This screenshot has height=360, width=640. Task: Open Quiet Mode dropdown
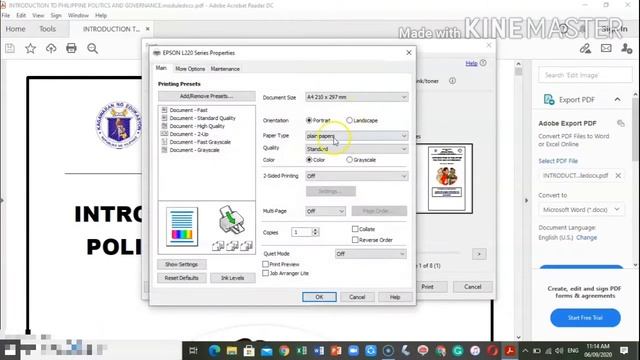coord(371,254)
